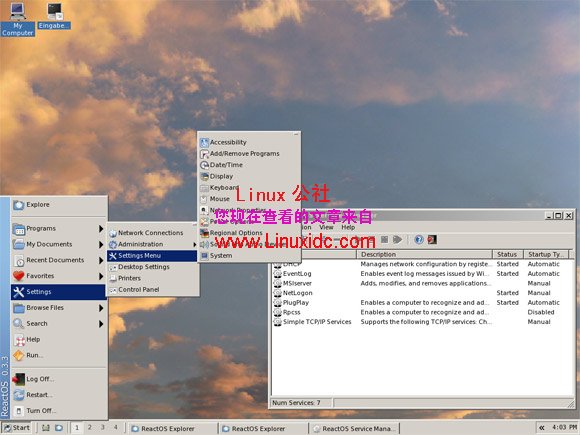Switch to virtual desktop 2
Image resolution: width=580 pixels, height=435 pixels.
(x=90, y=428)
